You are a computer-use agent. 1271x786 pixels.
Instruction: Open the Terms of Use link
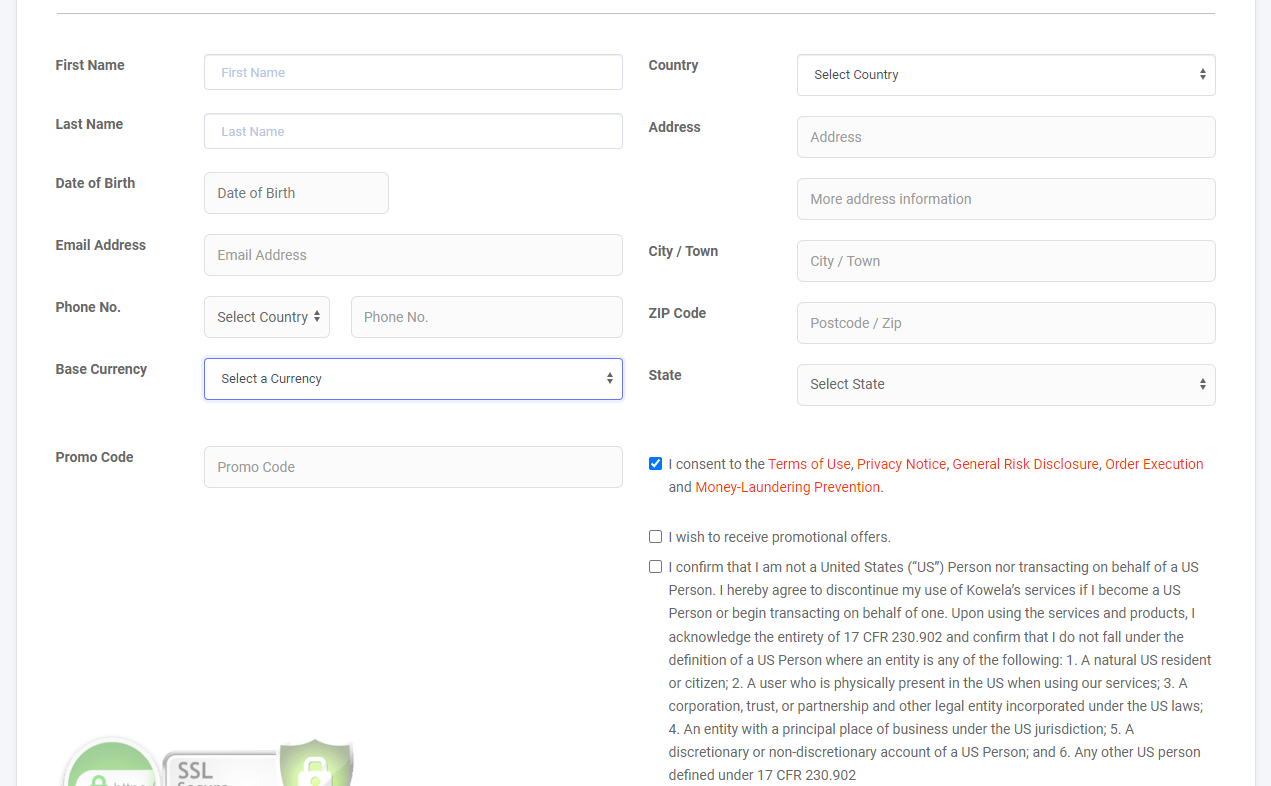(x=809, y=464)
